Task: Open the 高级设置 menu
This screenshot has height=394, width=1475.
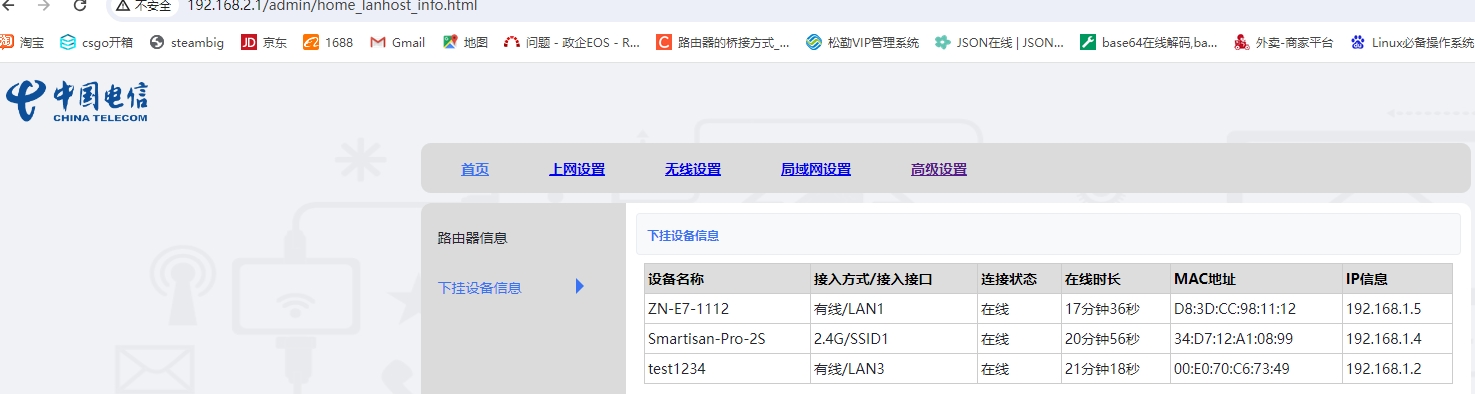Action: 939,169
